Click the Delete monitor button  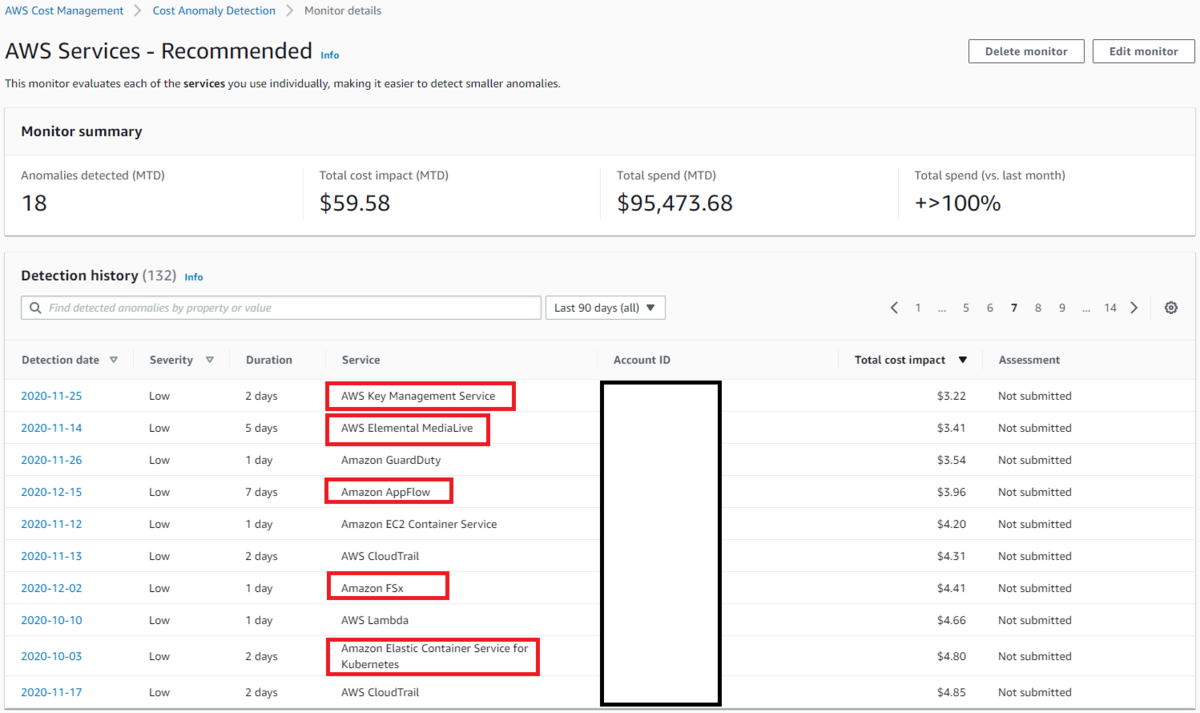click(1026, 51)
